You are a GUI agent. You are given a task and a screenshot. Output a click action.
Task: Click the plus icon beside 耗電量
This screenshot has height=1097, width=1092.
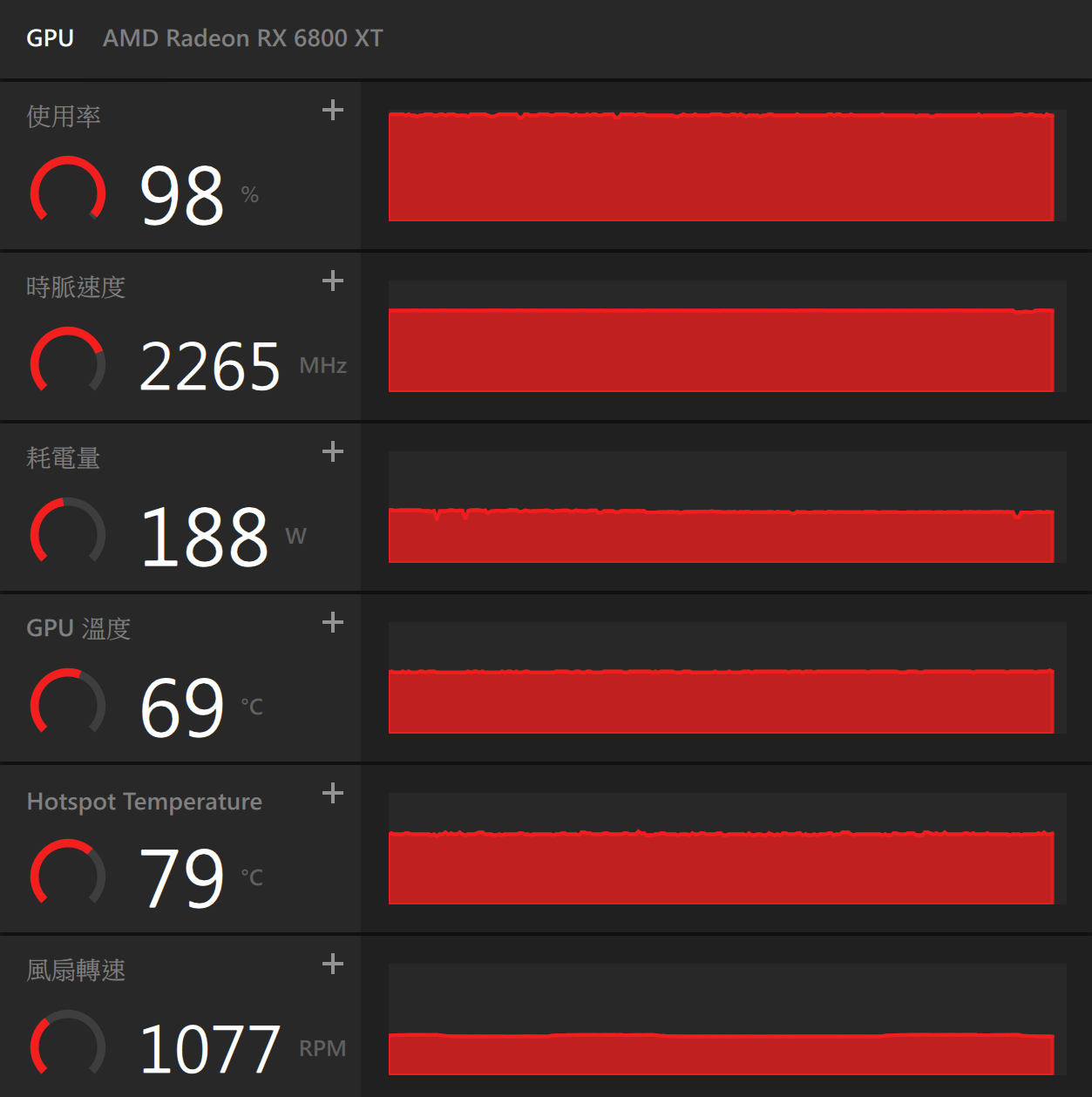[x=332, y=451]
